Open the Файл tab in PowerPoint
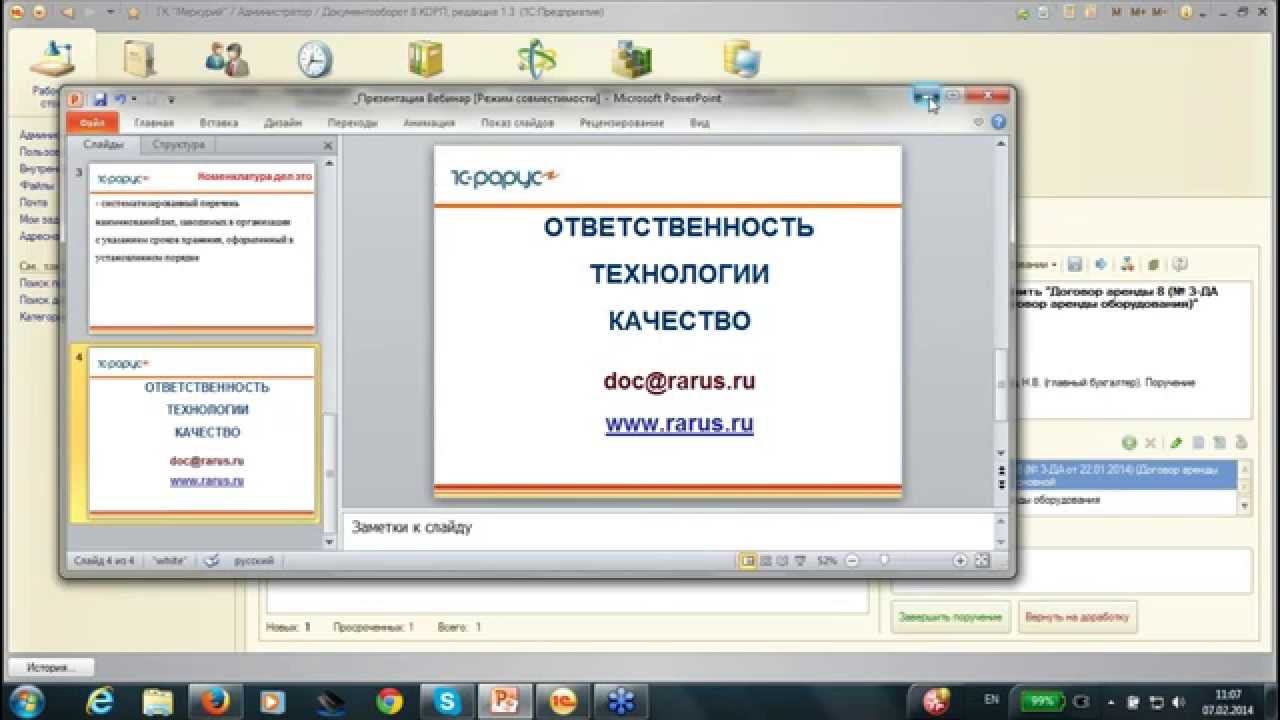The width and height of the screenshot is (1280, 720). pyautogui.click(x=92, y=123)
